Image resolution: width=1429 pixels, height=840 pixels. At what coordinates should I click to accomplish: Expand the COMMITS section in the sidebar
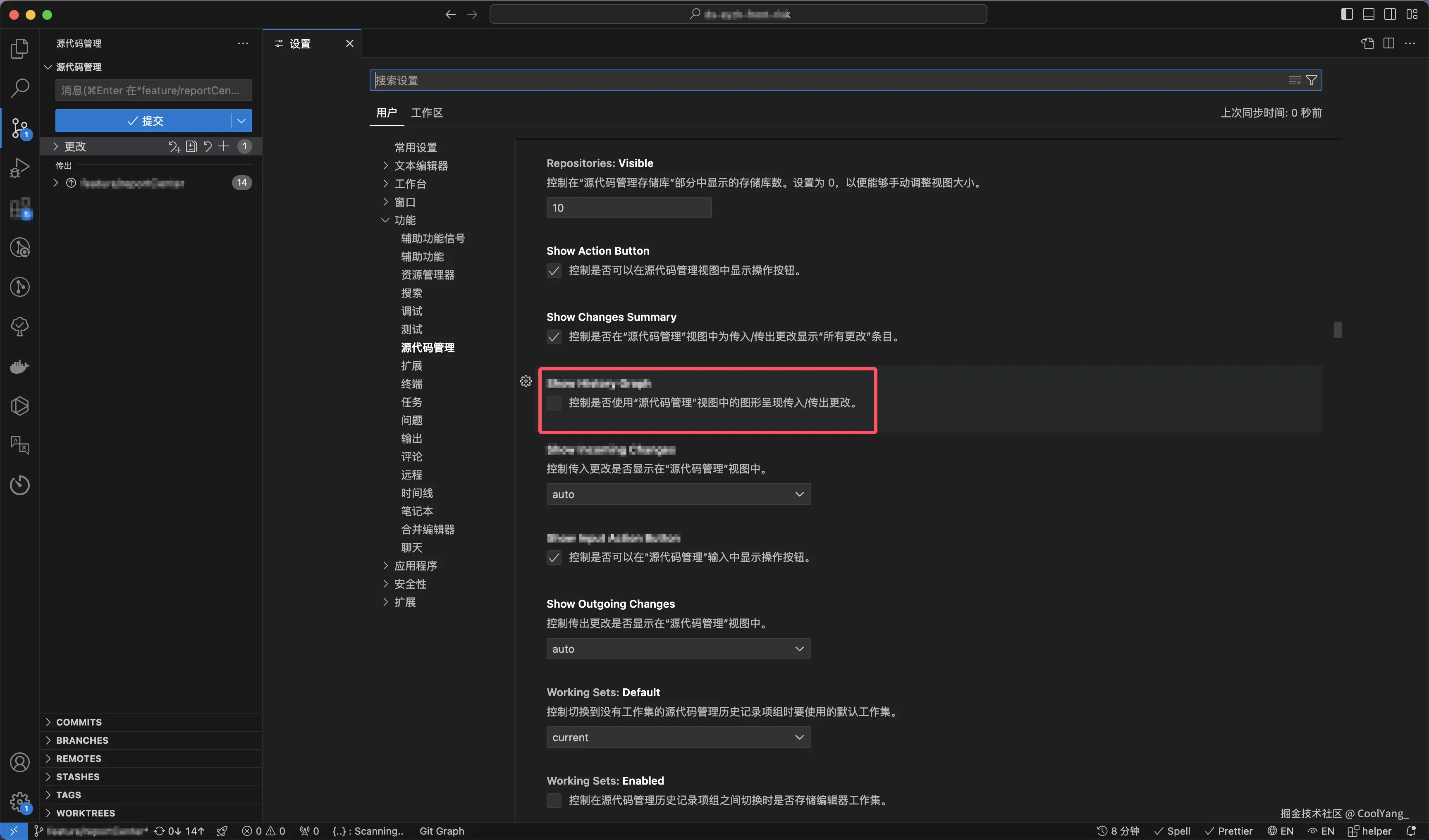(x=79, y=721)
